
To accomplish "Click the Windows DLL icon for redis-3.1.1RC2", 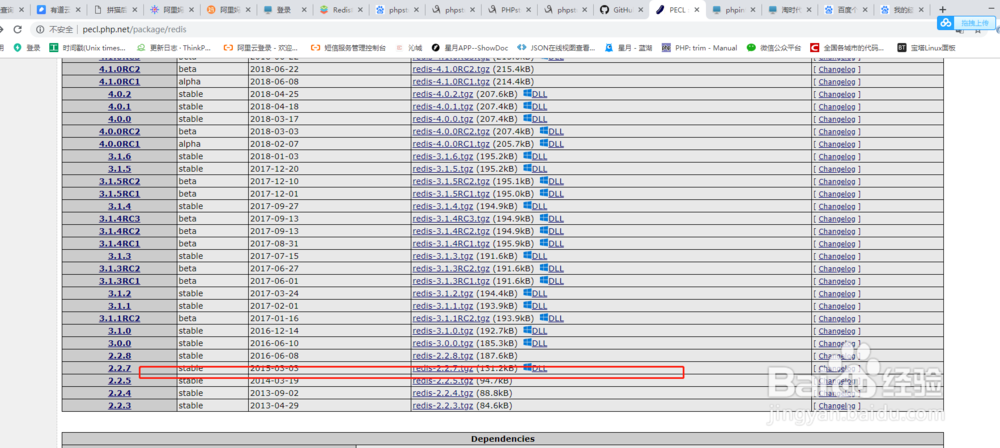I will 544,318.
